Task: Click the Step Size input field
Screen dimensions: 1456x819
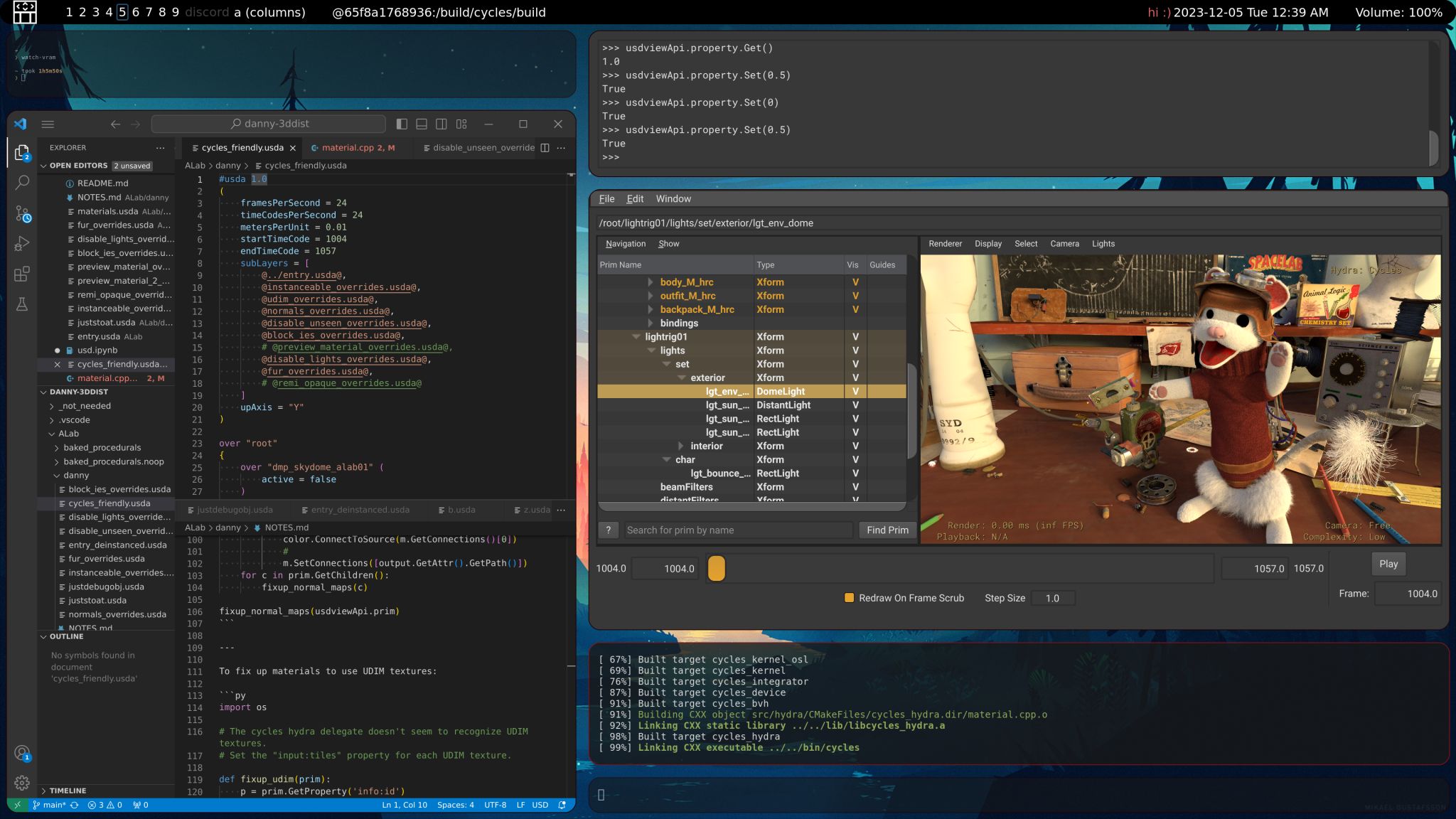Action: [x=1052, y=598]
